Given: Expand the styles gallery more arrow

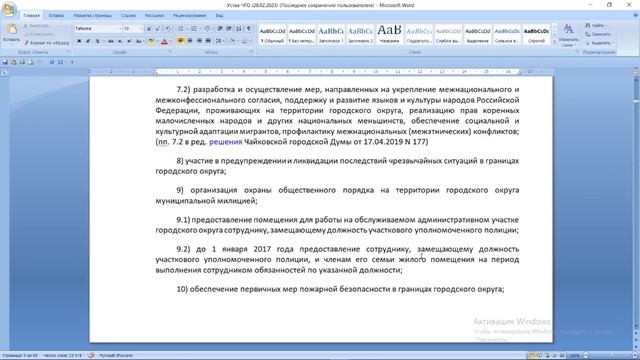Looking at the screenshot, I should (554, 42).
